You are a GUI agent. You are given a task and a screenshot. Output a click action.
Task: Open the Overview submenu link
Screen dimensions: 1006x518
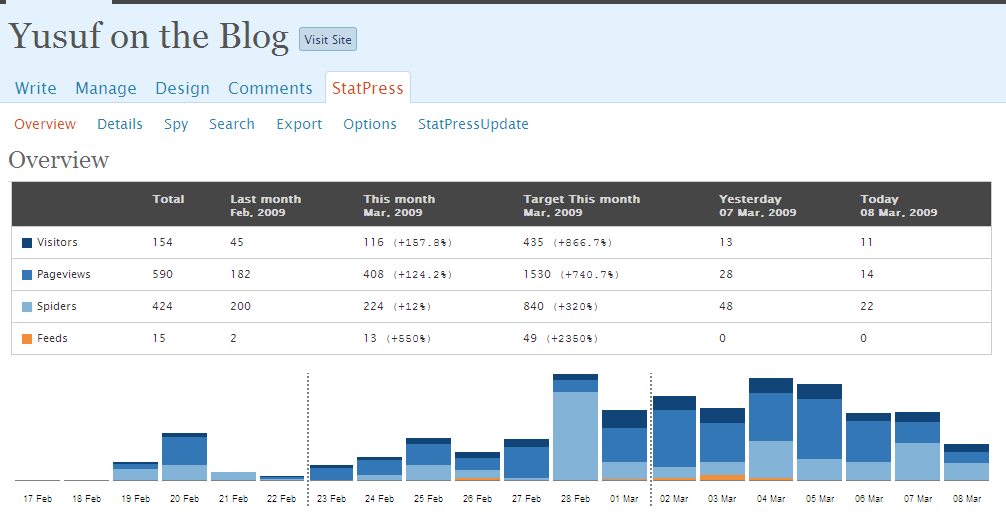[x=45, y=124]
